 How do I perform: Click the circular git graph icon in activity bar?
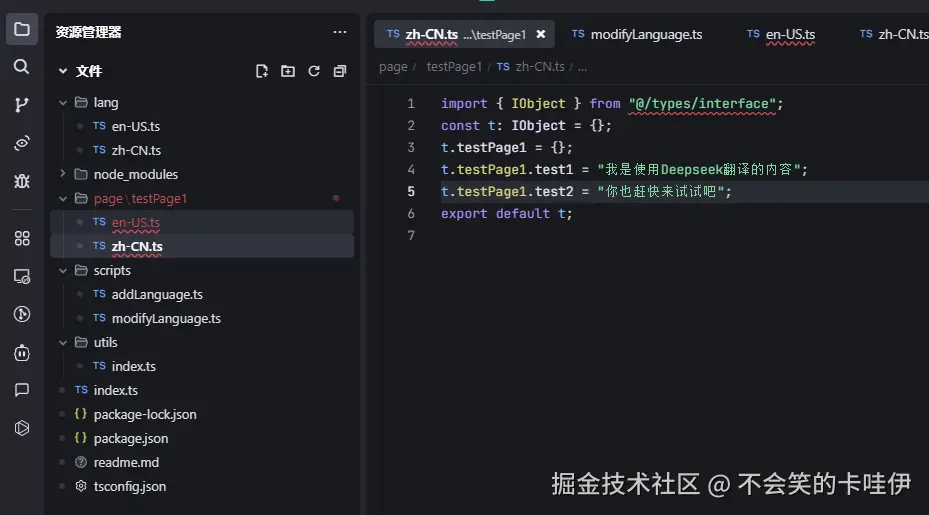coord(22,314)
